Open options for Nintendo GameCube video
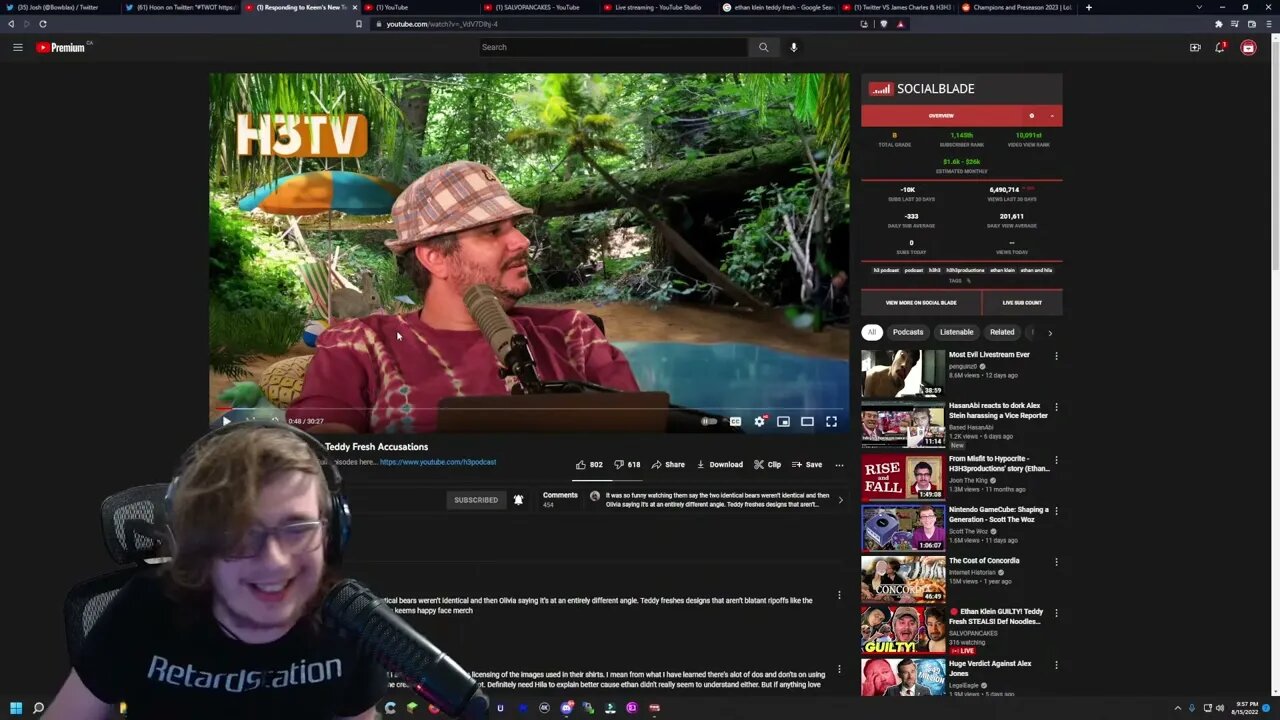Screen dimensions: 1280x720 tap(1056, 511)
